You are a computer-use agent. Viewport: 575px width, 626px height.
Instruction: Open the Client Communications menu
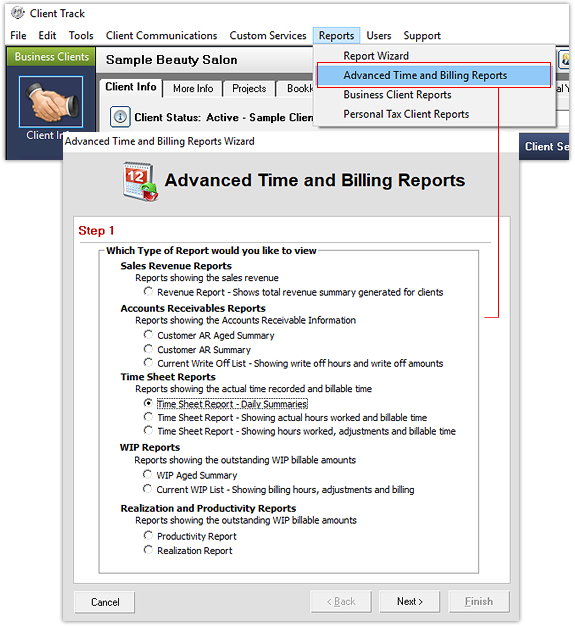(161, 36)
